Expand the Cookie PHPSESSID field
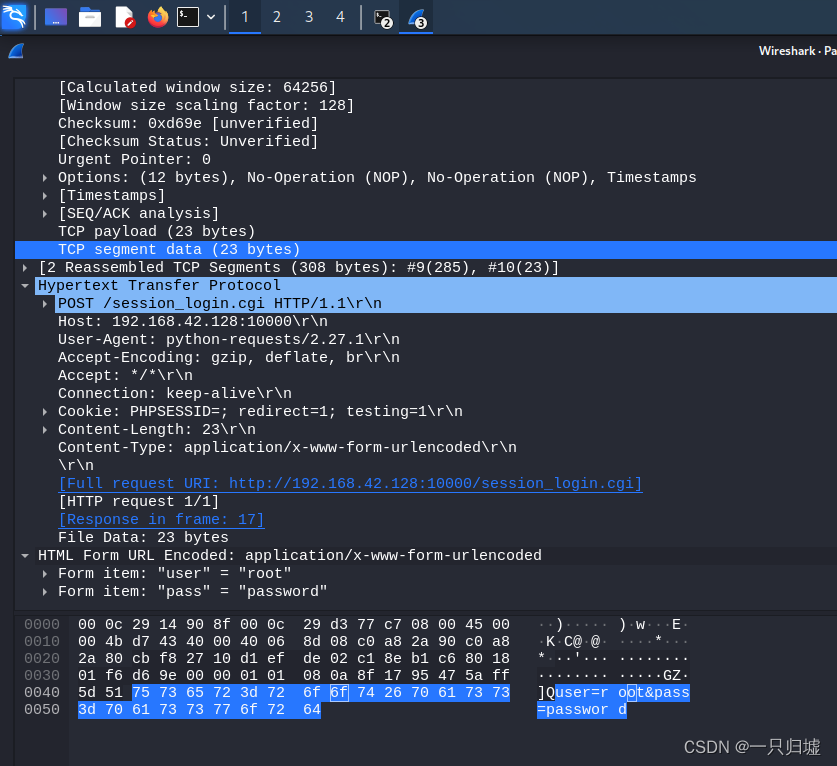Screen dimensions: 837x766 [x=45, y=411]
